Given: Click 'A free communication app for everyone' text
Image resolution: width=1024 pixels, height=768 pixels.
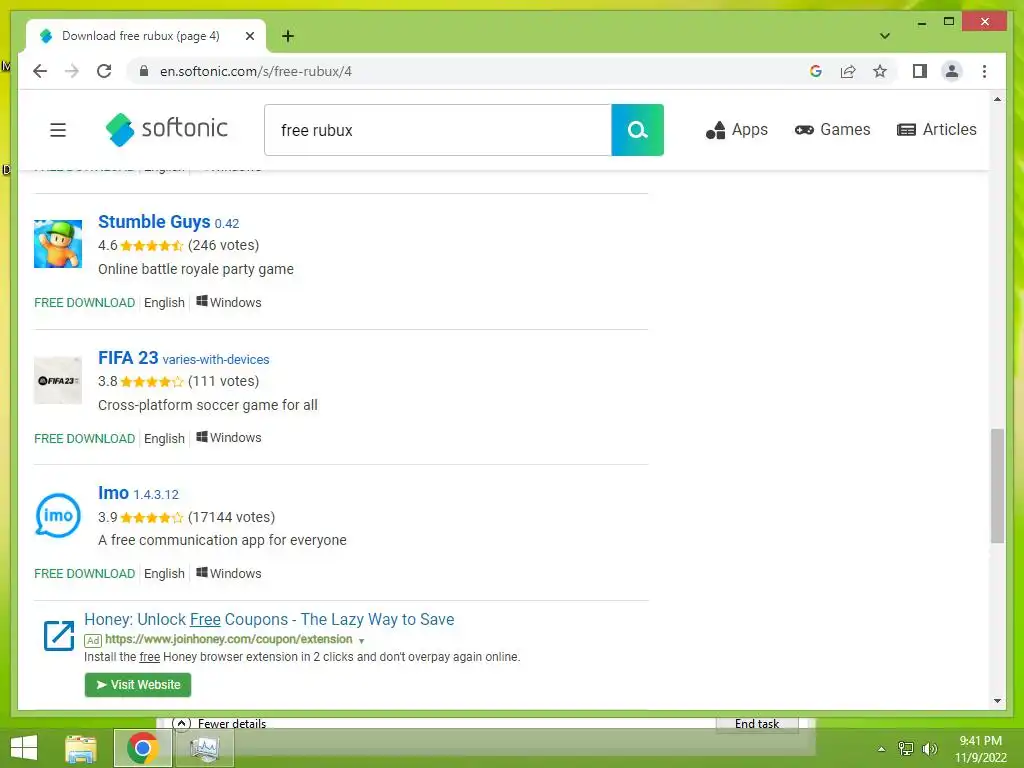Looking at the screenshot, I should tap(222, 540).
